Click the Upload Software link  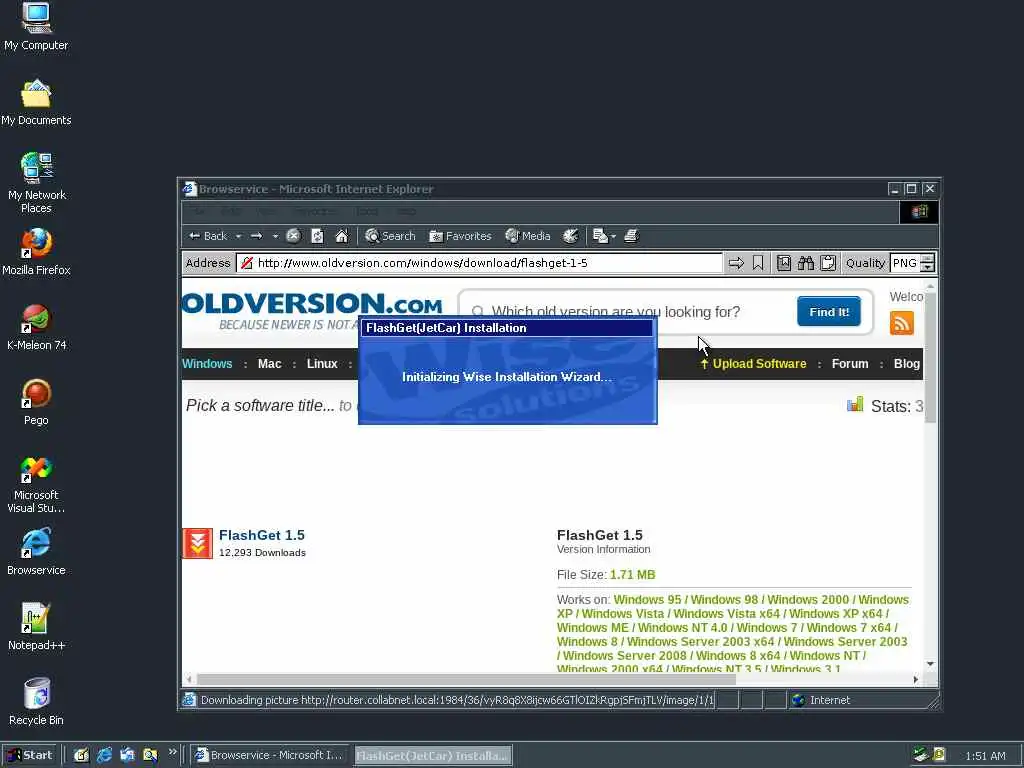pyautogui.click(x=754, y=364)
